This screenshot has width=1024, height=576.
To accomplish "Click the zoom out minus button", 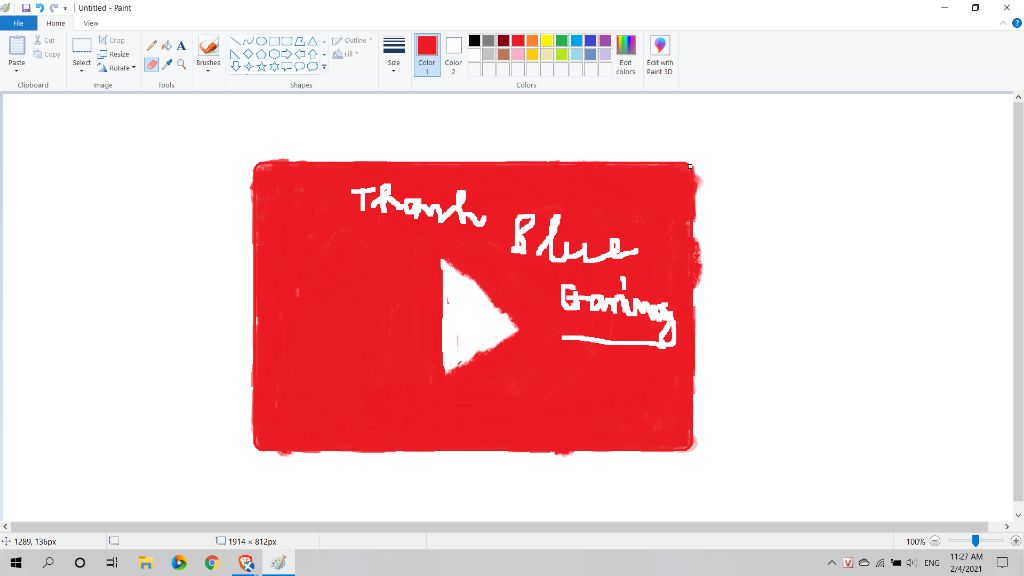I will click(935, 541).
